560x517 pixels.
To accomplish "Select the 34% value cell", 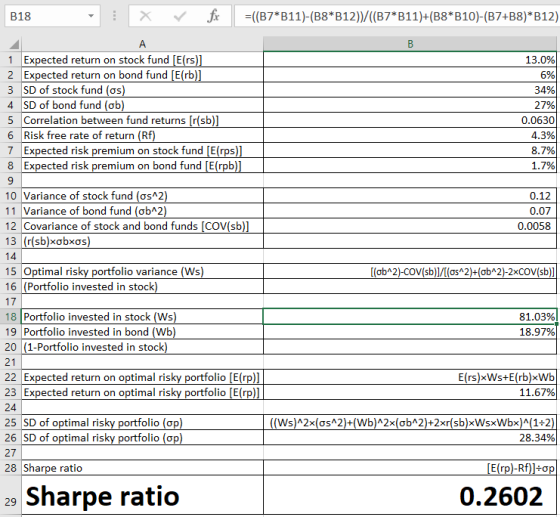I will click(x=410, y=90).
